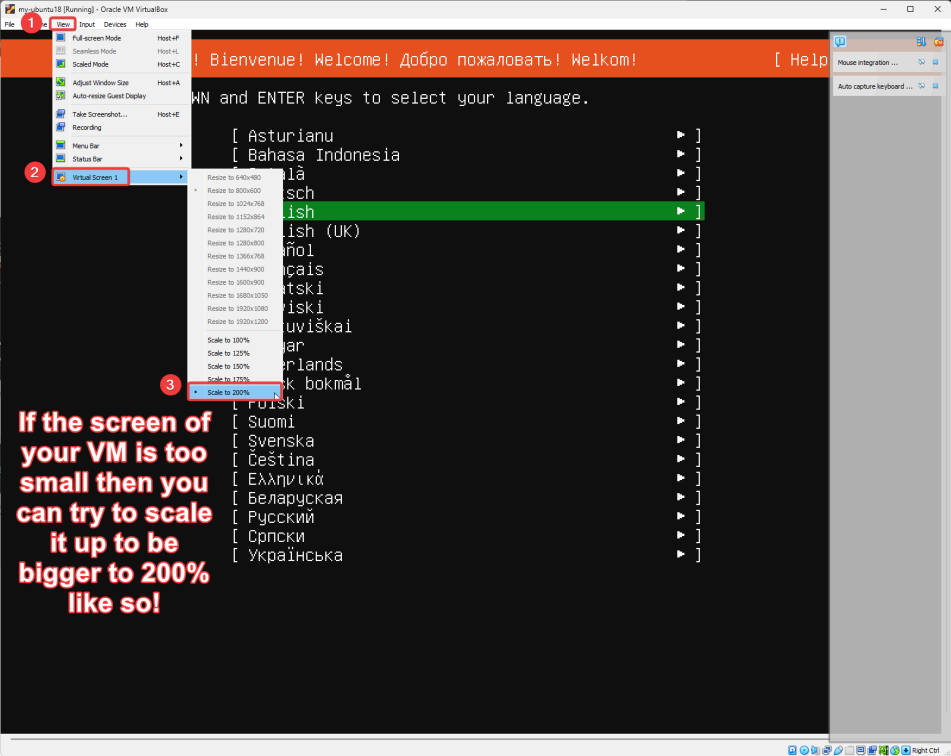Open the Input menu
Screen dimensions: 951x756
pos(87,24)
